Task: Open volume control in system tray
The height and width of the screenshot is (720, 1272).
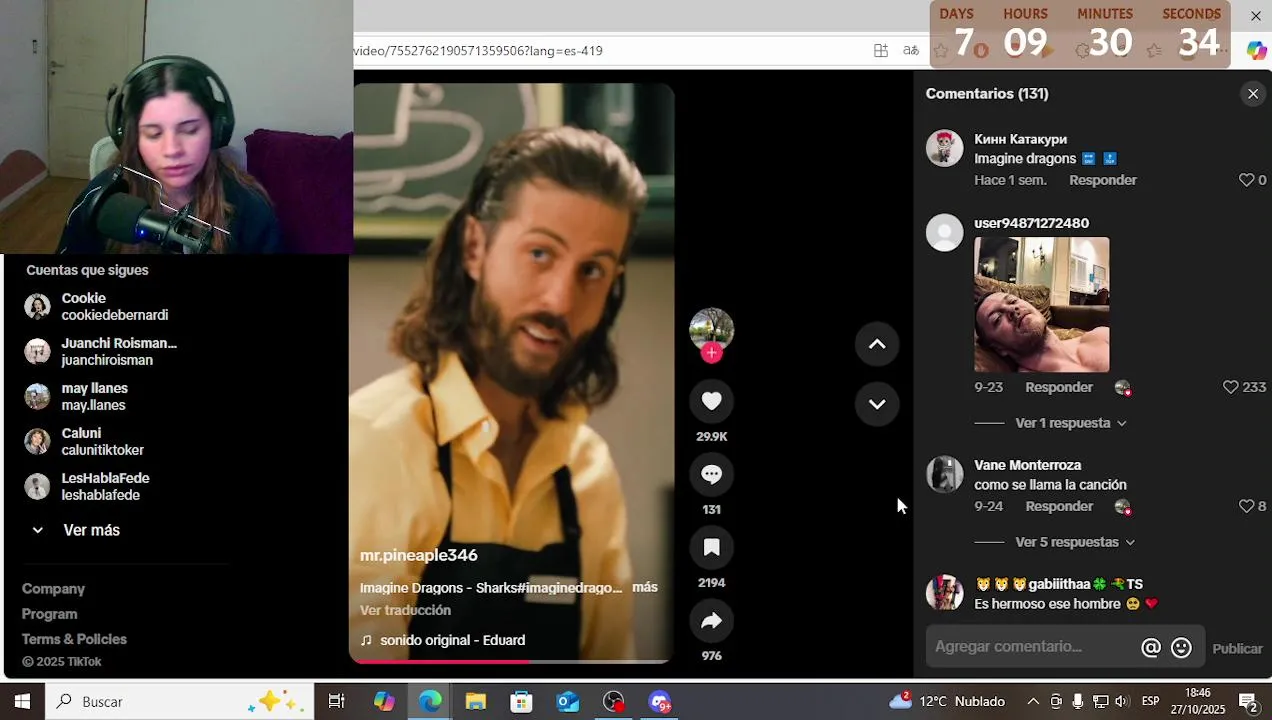Action: click(x=1121, y=702)
